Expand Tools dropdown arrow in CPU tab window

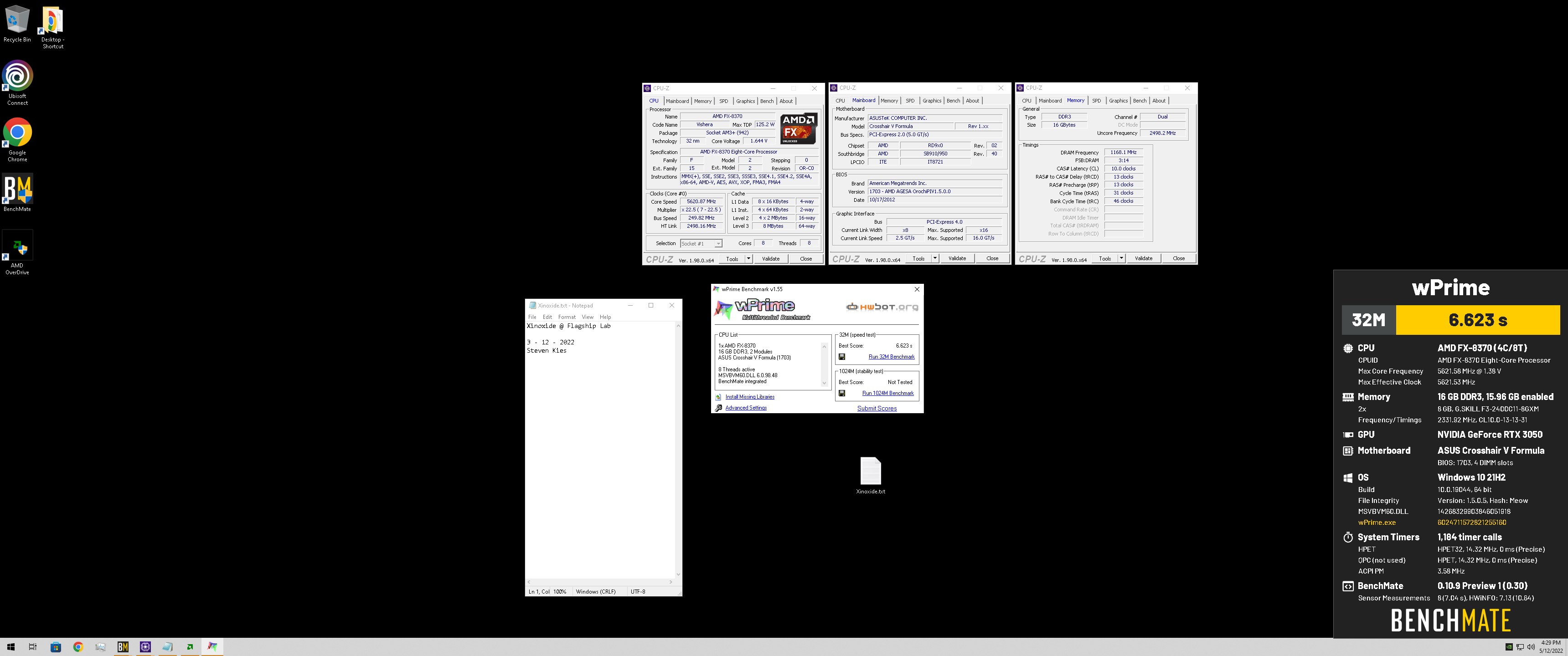point(749,259)
